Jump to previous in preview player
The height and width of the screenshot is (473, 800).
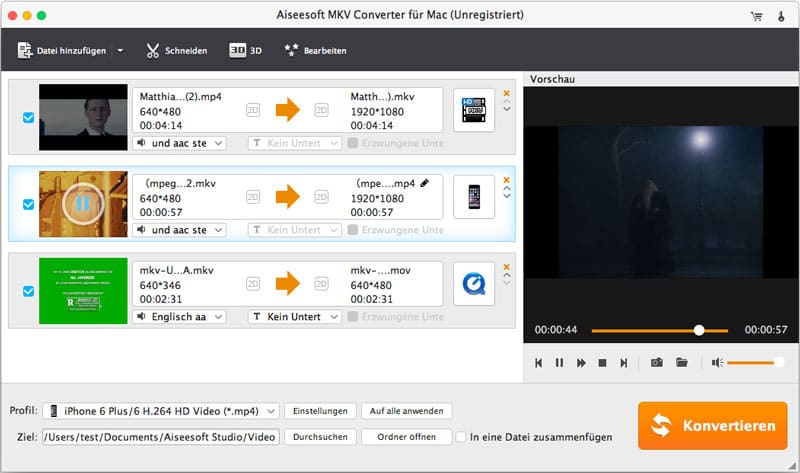(538, 363)
